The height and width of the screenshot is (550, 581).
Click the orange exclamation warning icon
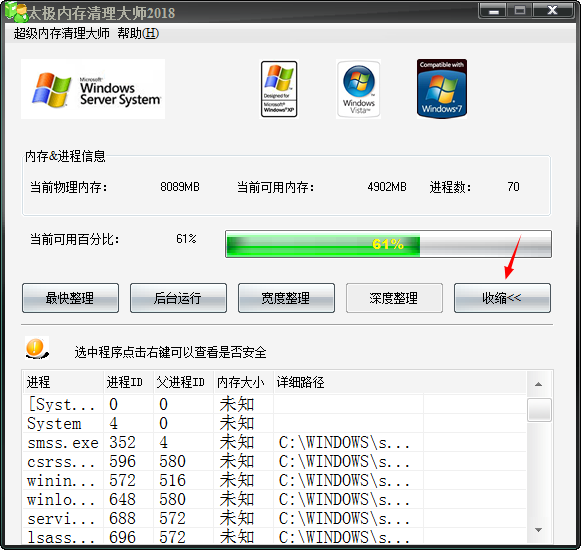point(36,348)
